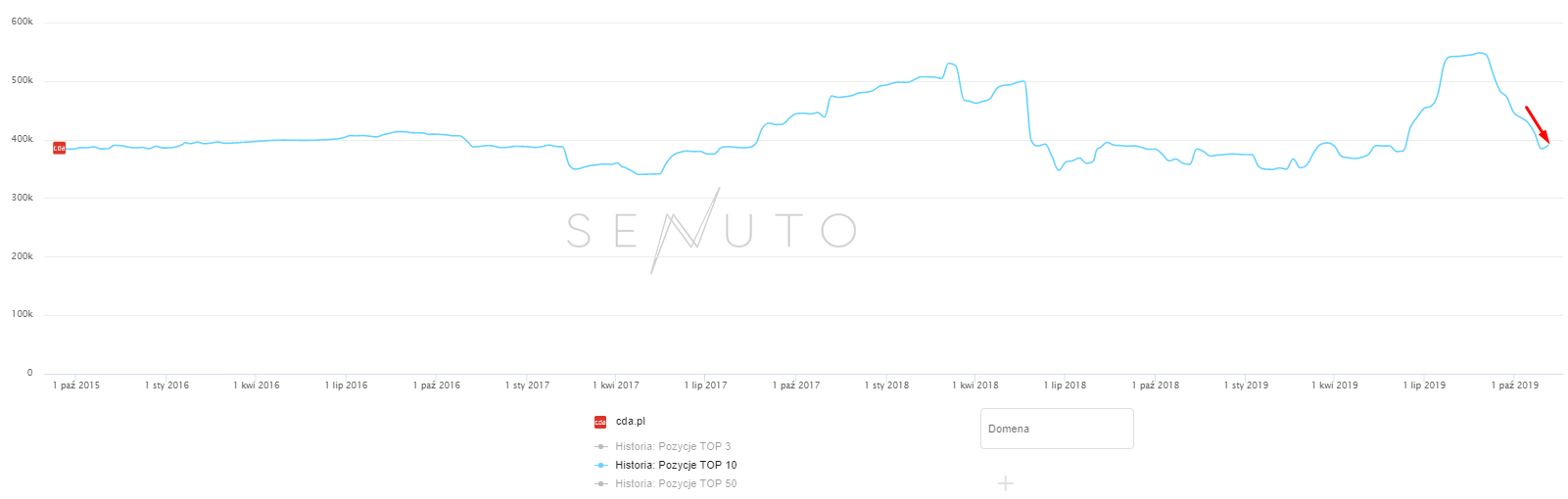Screen dimensions: 1568x499
Task: Click the Senuto watermark logo
Action: click(711, 231)
